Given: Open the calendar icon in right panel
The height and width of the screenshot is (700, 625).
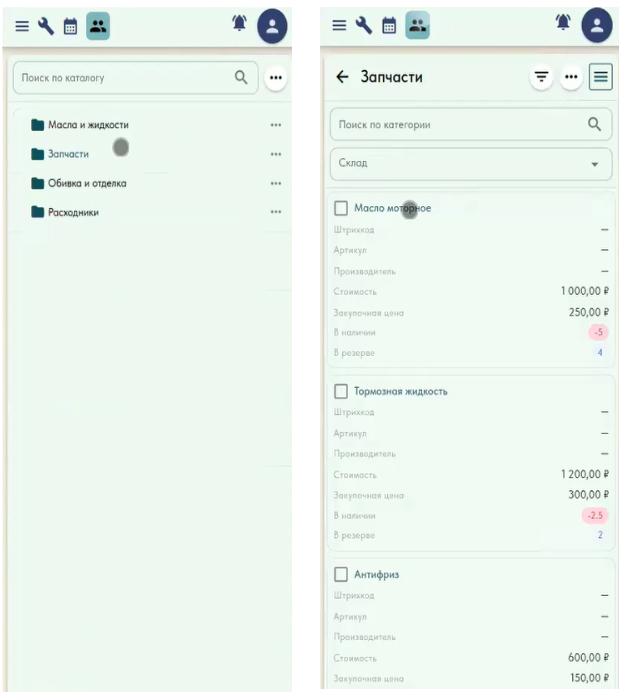Looking at the screenshot, I should coord(389,26).
